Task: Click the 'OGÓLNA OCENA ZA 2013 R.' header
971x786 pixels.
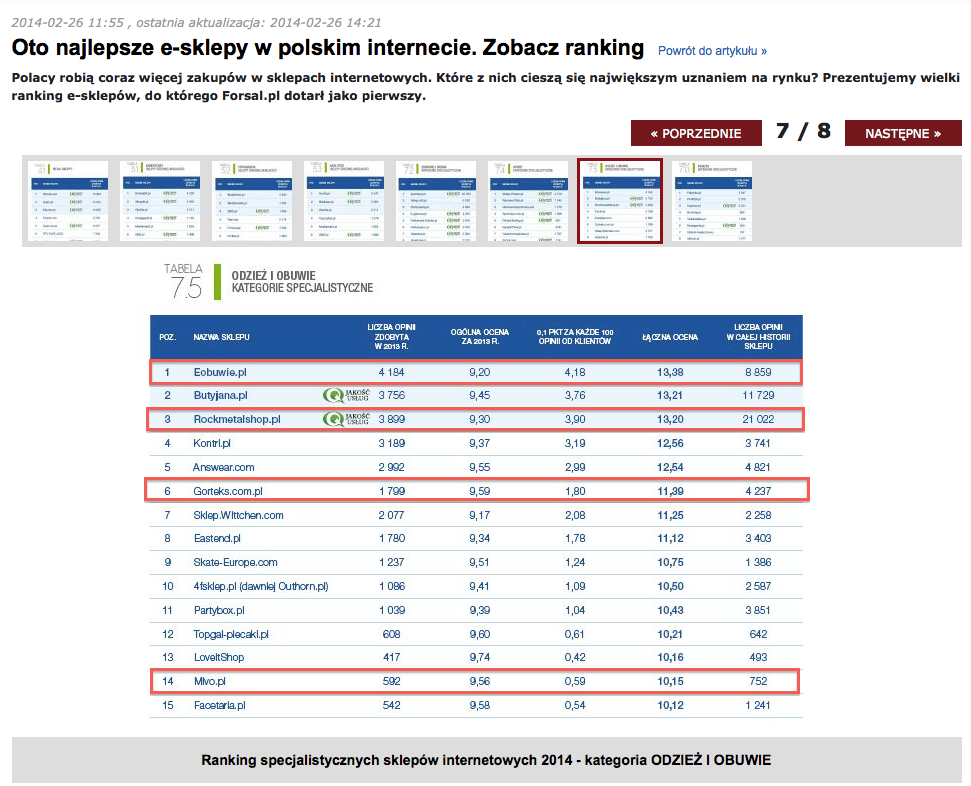Action: click(x=479, y=336)
